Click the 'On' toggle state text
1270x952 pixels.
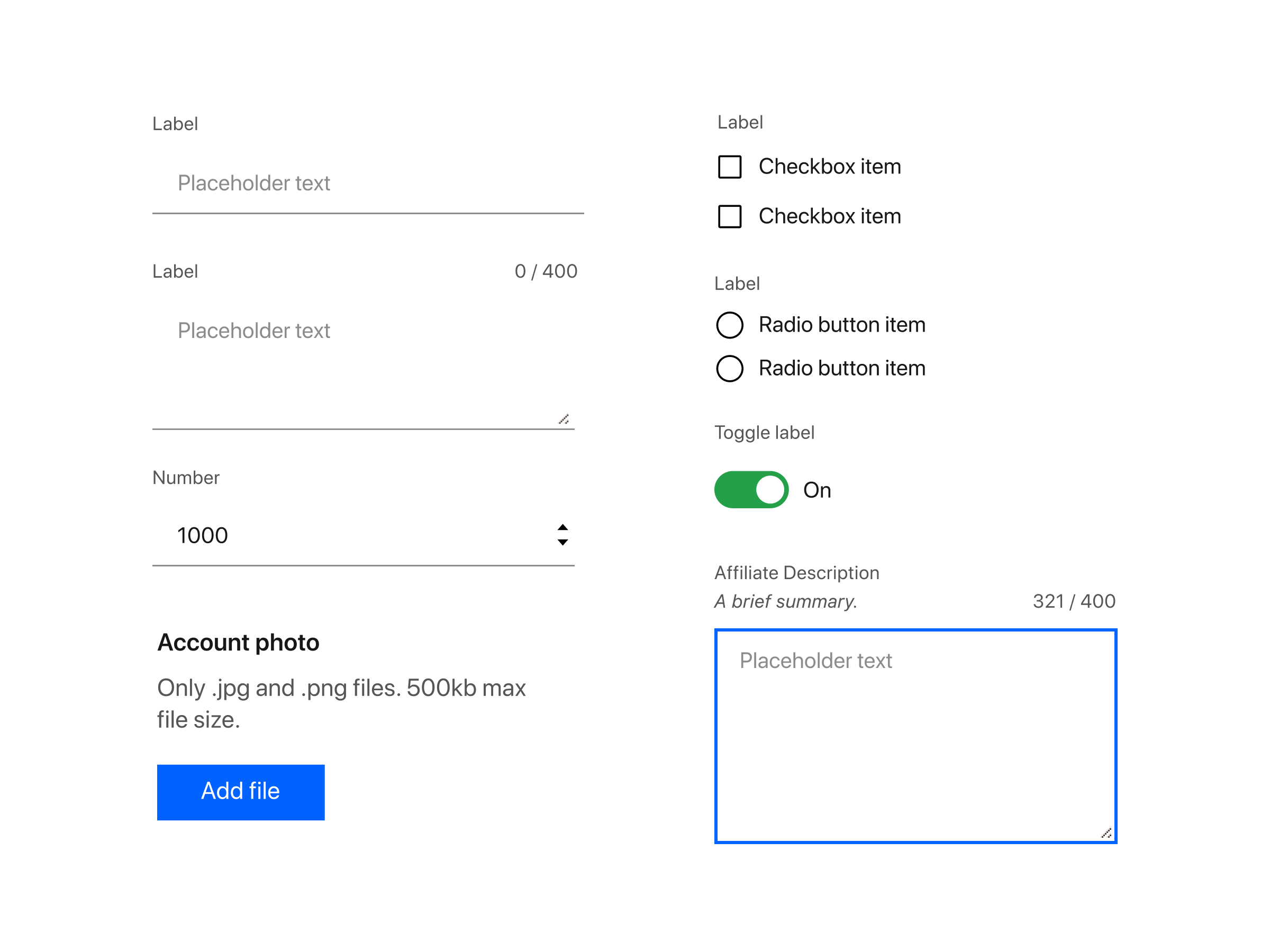[x=817, y=490]
